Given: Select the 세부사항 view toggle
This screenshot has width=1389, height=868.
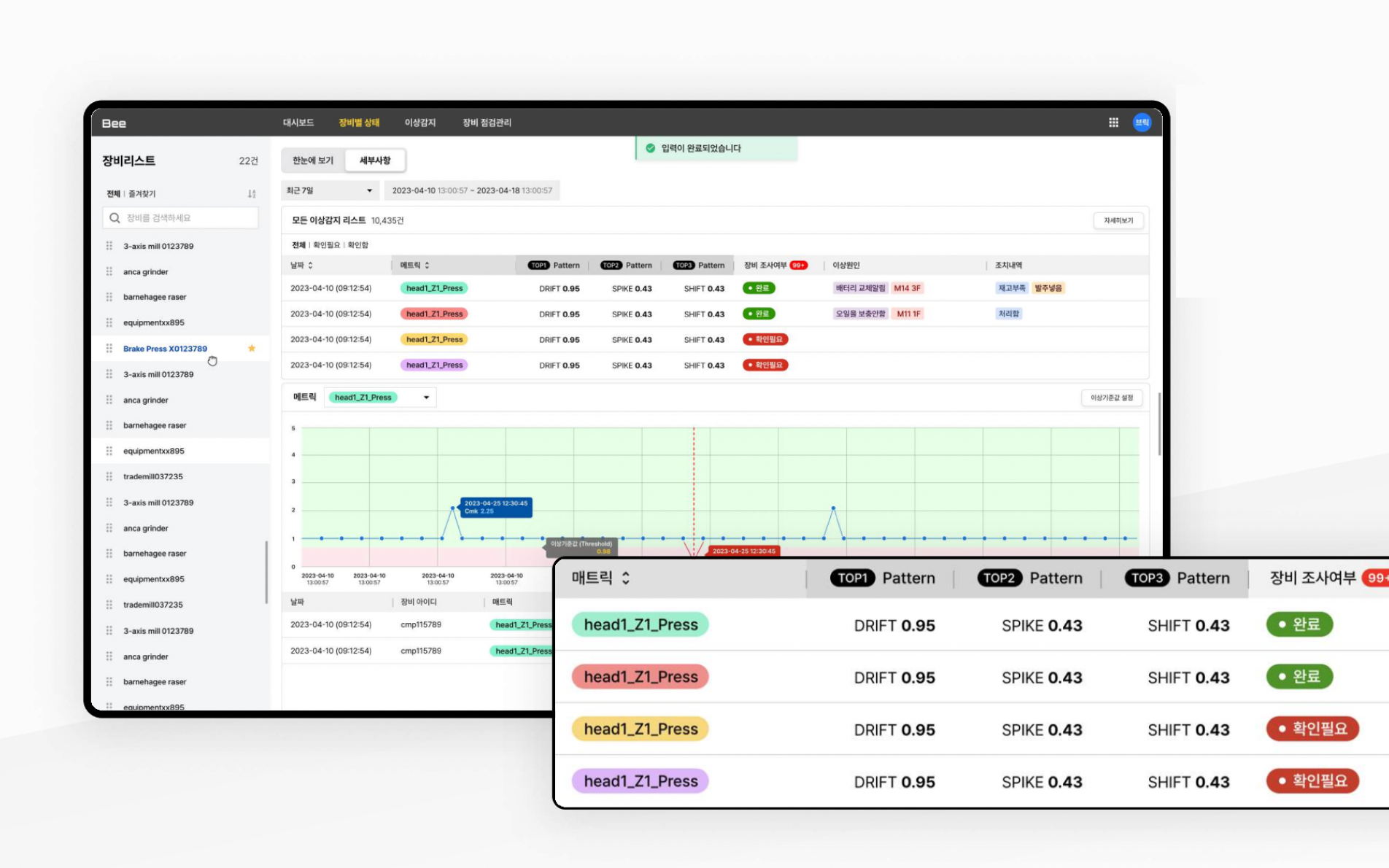Looking at the screenshot, I should click(375, 160).
